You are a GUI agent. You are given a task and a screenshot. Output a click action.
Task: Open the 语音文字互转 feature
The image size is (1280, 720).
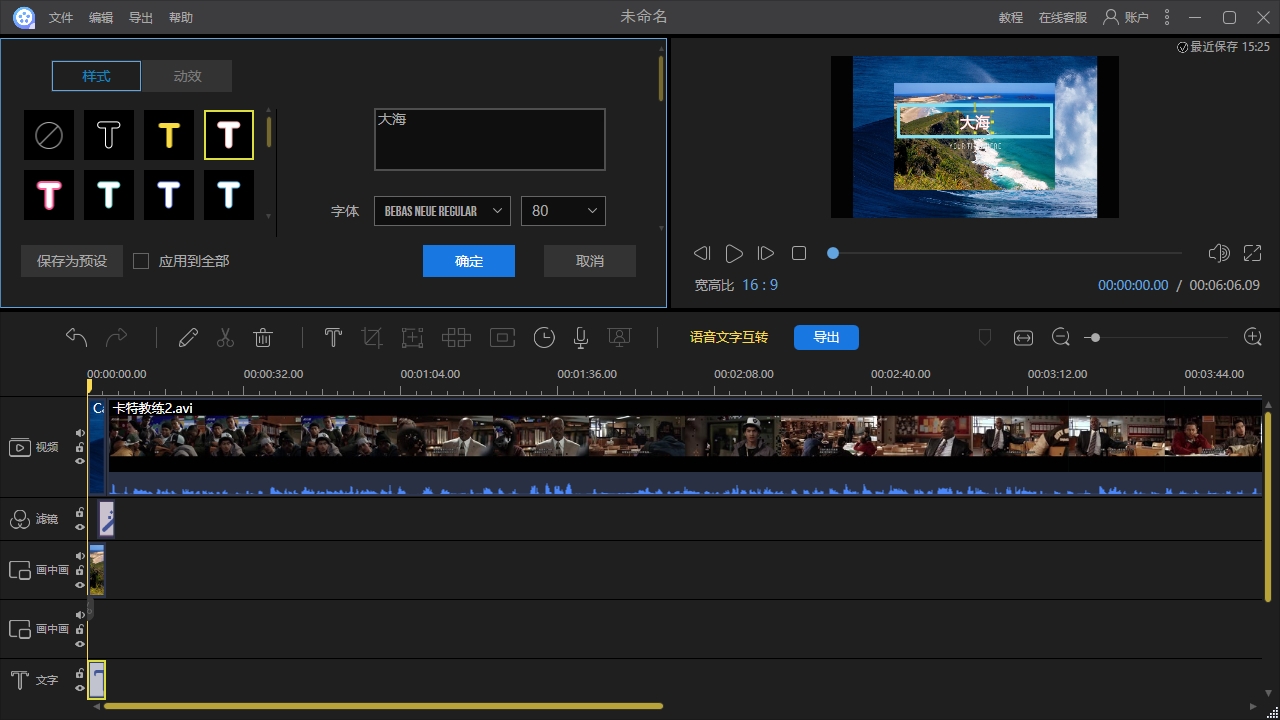[x=729, y=338]
